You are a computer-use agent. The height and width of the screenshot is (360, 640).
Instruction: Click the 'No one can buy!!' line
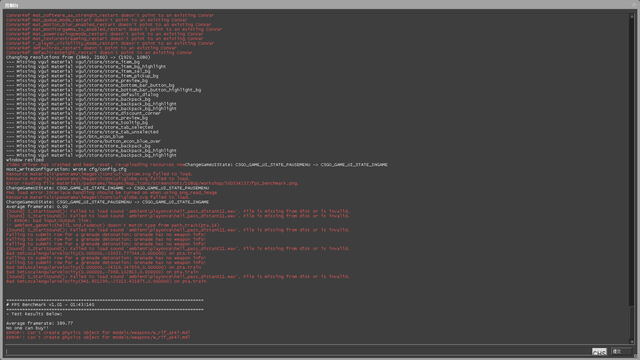coord(27,328)
